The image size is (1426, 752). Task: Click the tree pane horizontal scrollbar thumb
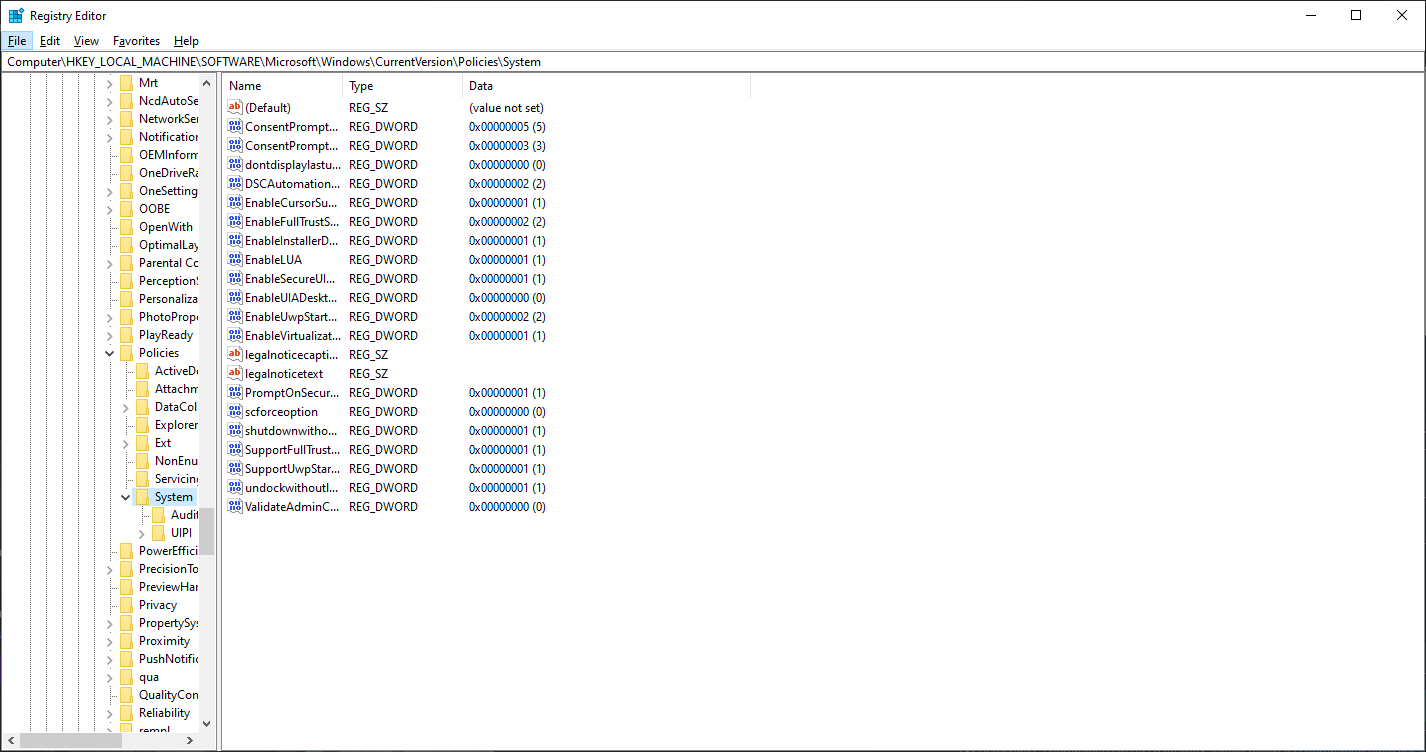tap(71, 741)
